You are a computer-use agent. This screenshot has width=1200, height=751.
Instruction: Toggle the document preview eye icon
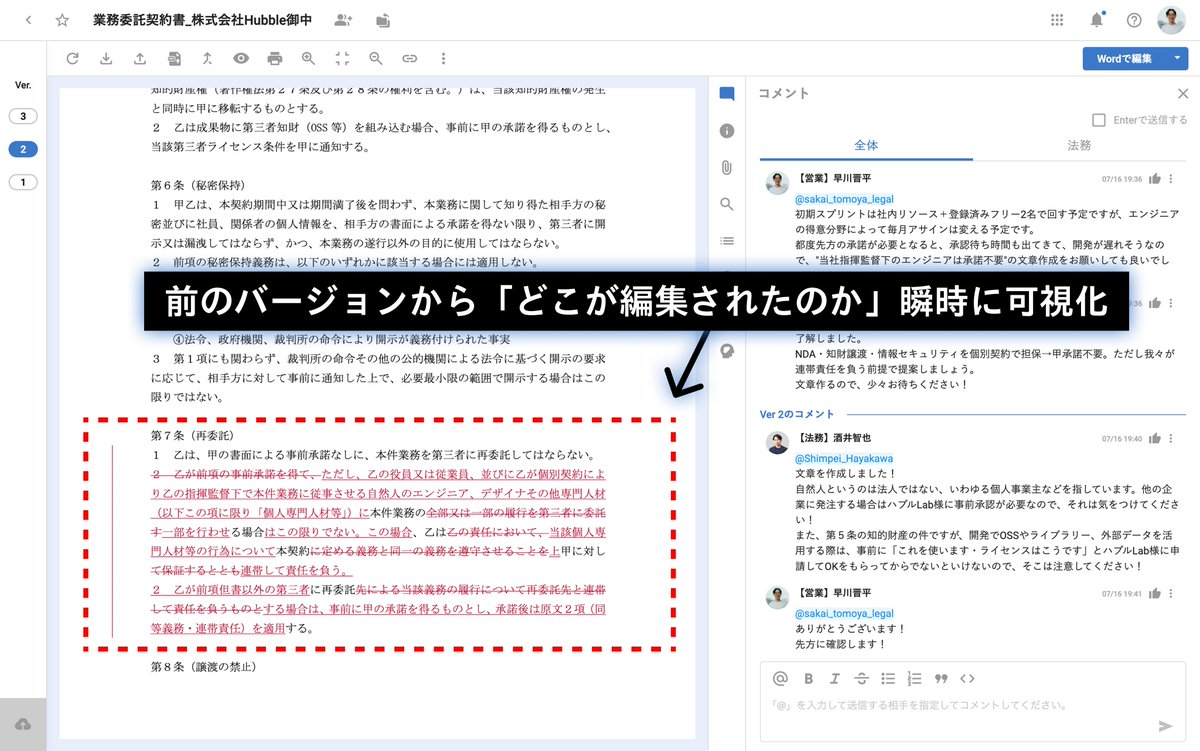pyautogui.click(x=241, y=58)
